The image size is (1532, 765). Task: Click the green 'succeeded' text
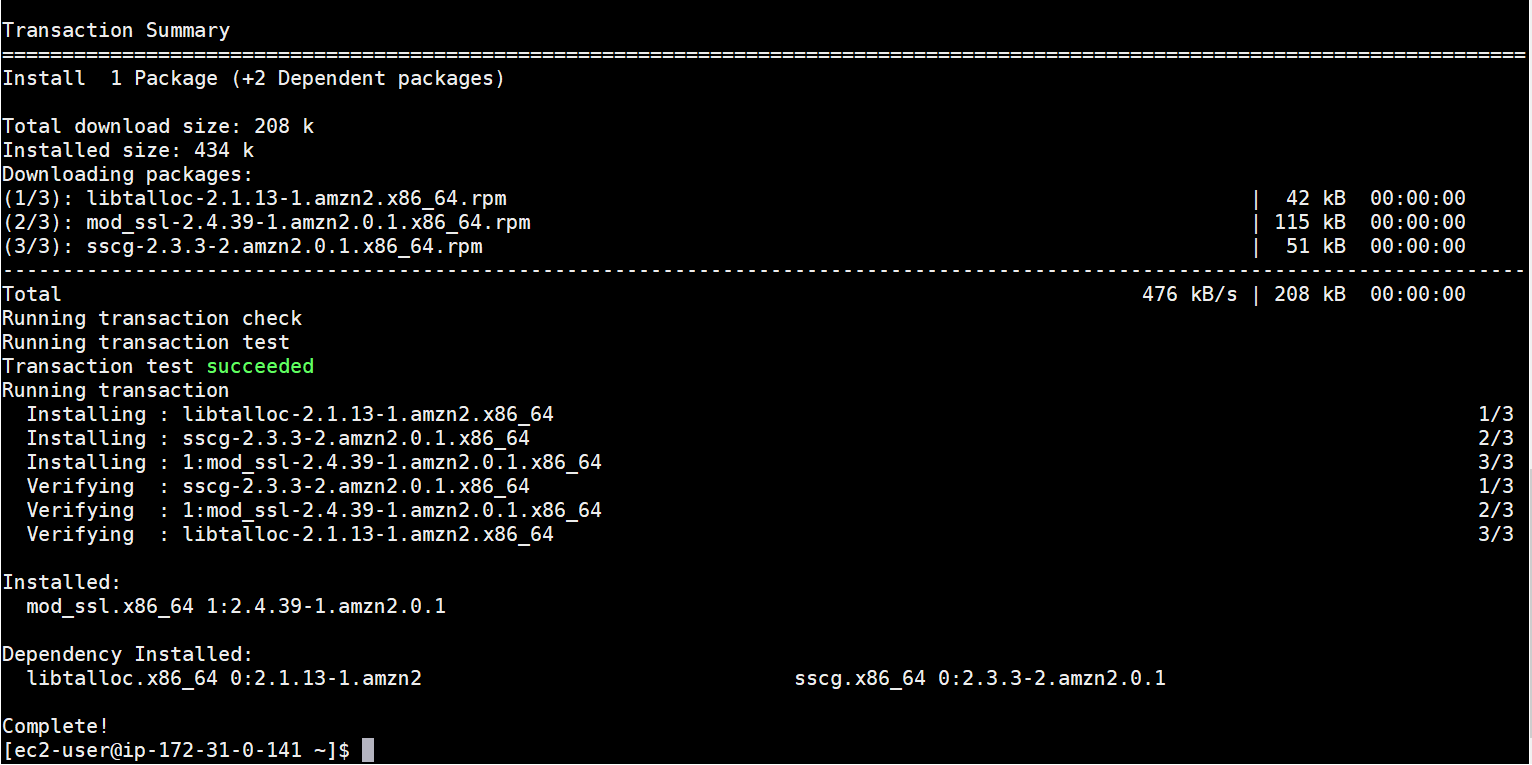pos(260,367)
